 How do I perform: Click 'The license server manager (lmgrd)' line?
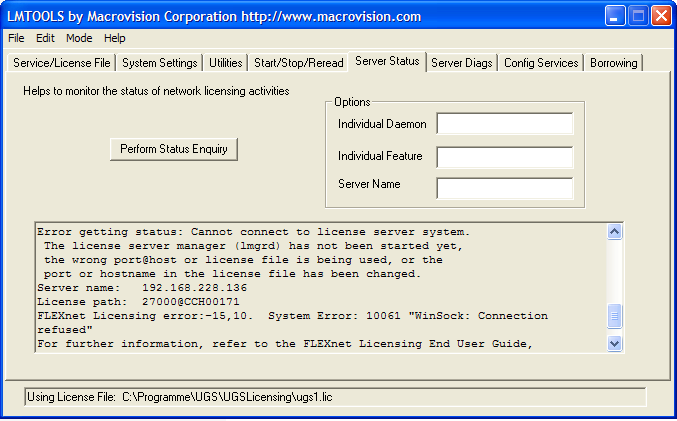coord(253,246)
